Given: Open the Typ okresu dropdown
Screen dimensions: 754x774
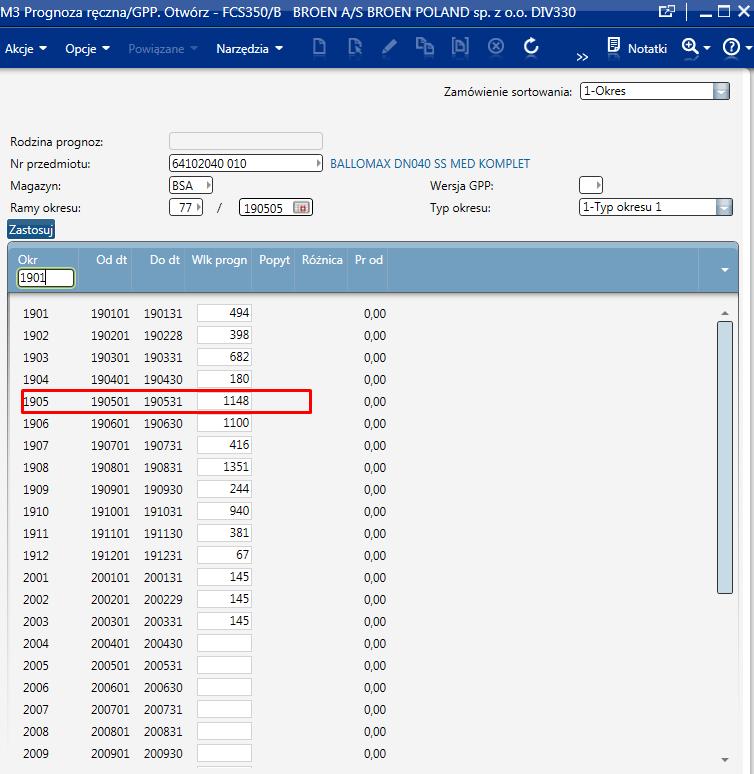Looking at the screenshot, I should (x=724, y=207).
